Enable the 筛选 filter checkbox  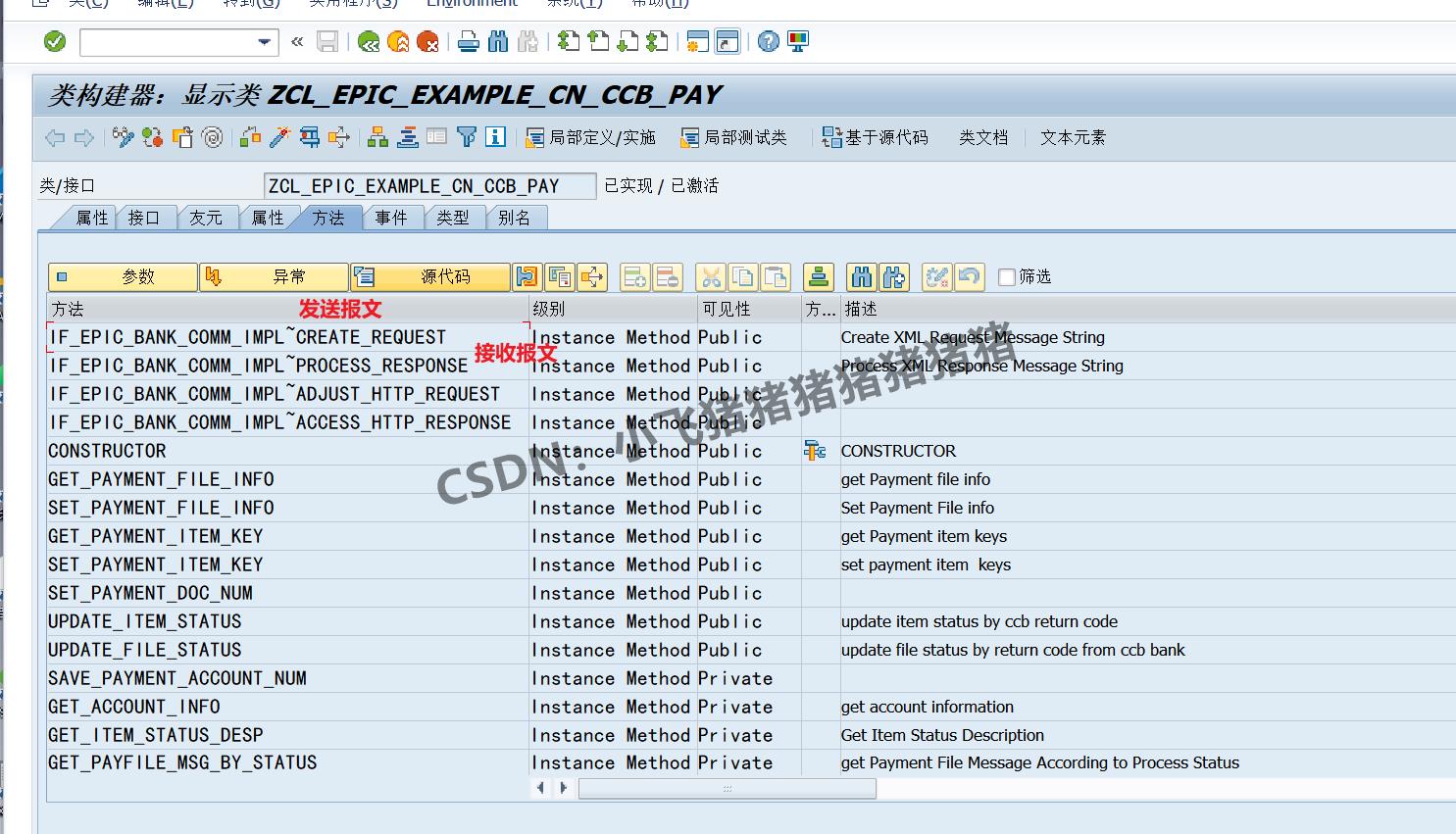click(x=1006, y=276)
